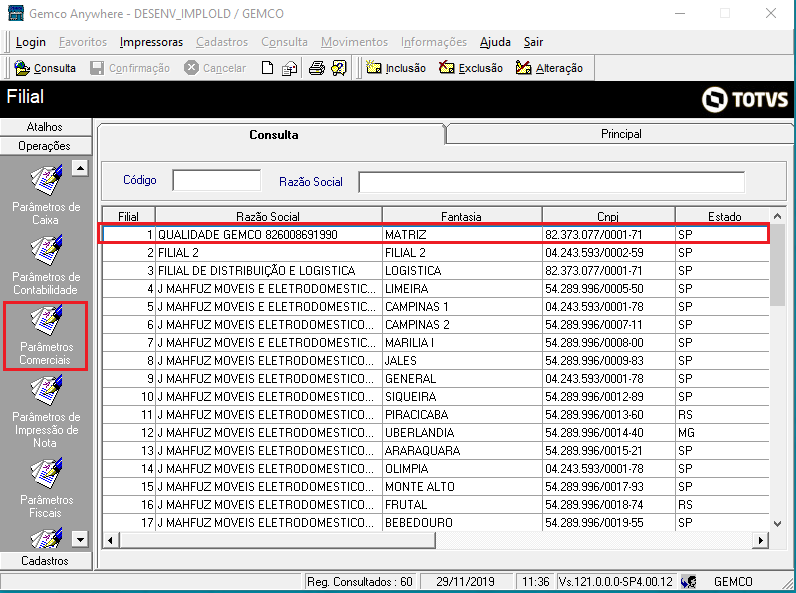Select the ARARAQUARA fantasia cell

click(462, 451)
